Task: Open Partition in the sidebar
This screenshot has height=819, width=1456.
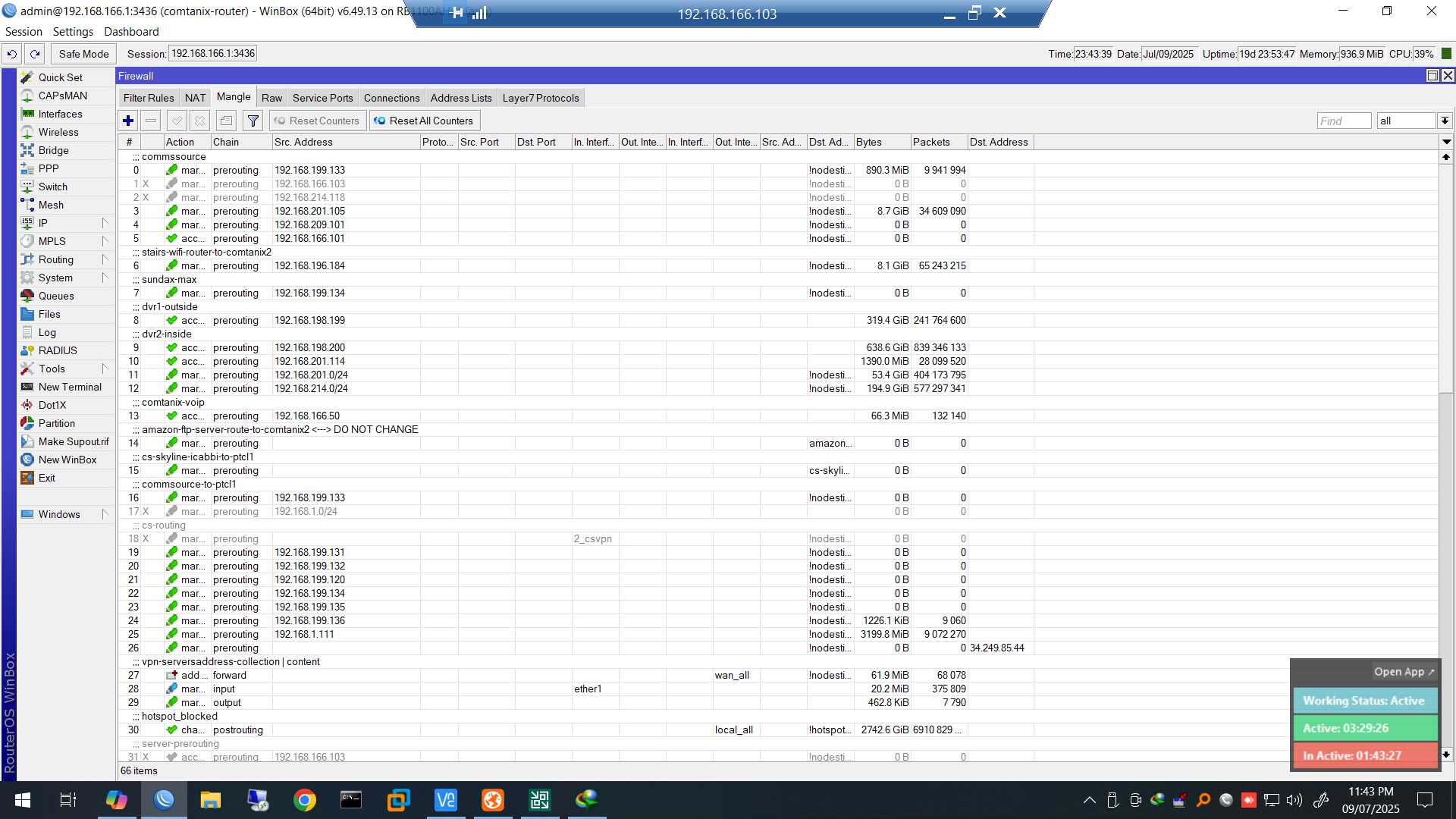Action: [57, 423]
